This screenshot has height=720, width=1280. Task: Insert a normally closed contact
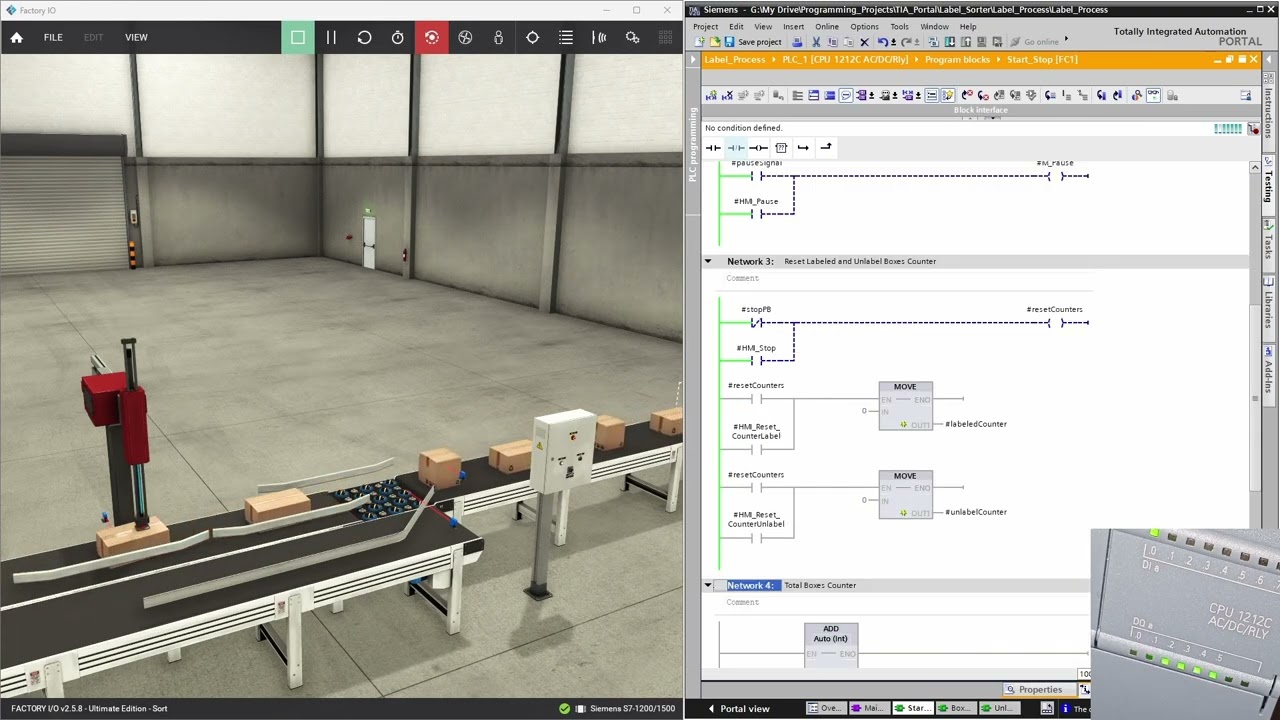[x=736, y=148]
